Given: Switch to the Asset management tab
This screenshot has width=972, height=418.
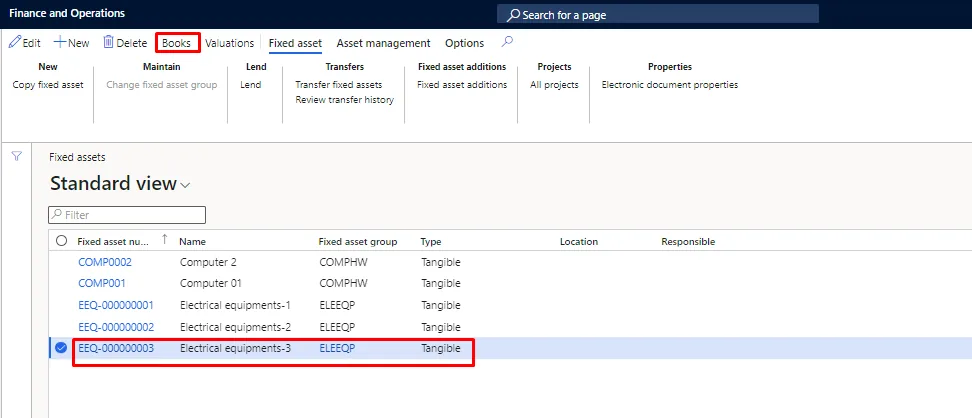Looking at the screenshot, I should 383,43.
